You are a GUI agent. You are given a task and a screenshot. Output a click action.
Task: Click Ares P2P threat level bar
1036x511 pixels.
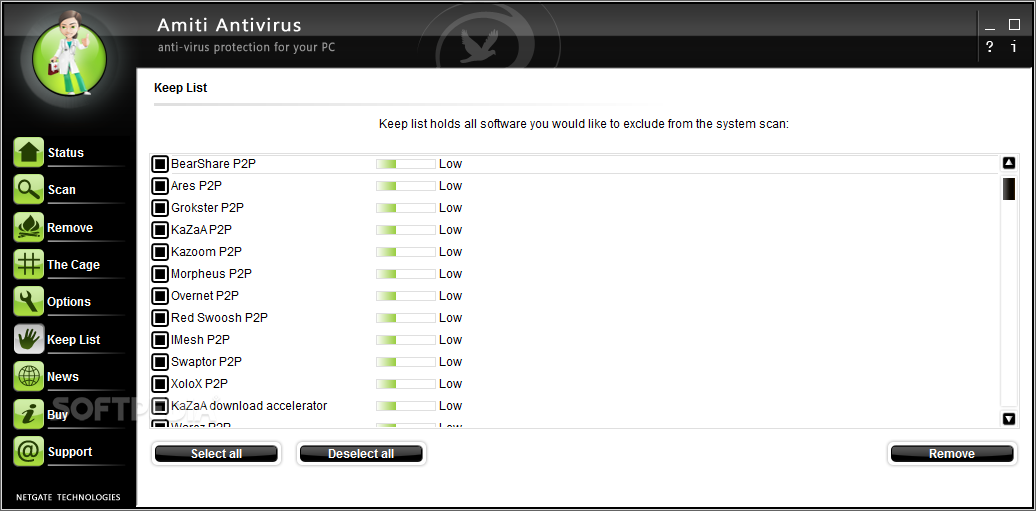pyautogui.click(x=406, y=186)
